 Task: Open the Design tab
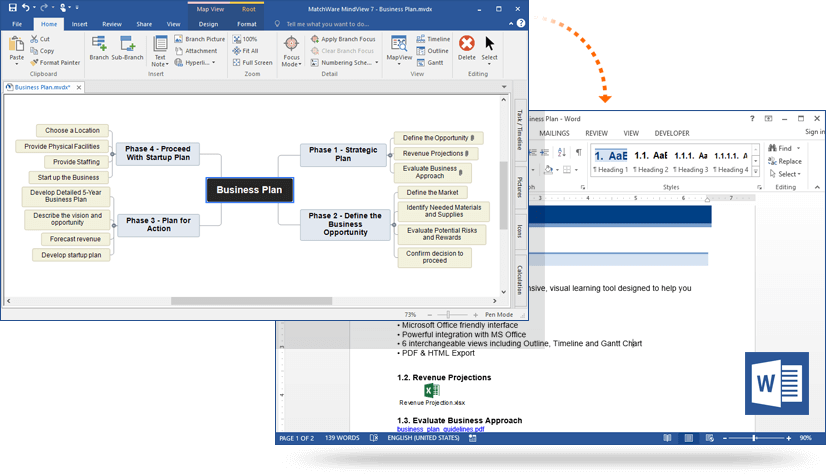tap(208, 24)
